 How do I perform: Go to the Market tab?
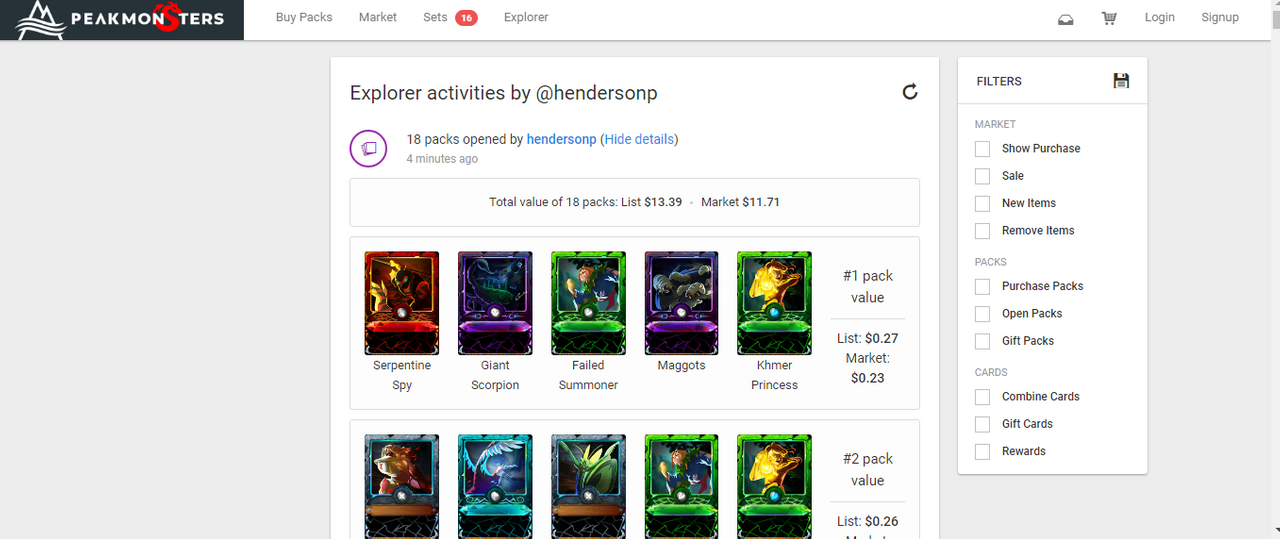378,17
